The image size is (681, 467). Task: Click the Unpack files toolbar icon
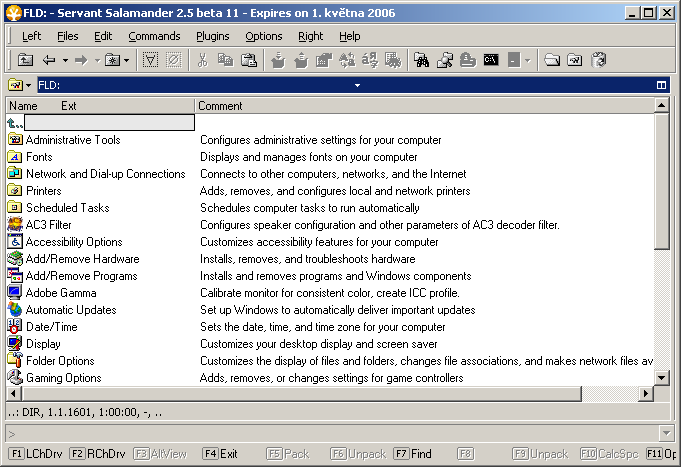[301, 60]
